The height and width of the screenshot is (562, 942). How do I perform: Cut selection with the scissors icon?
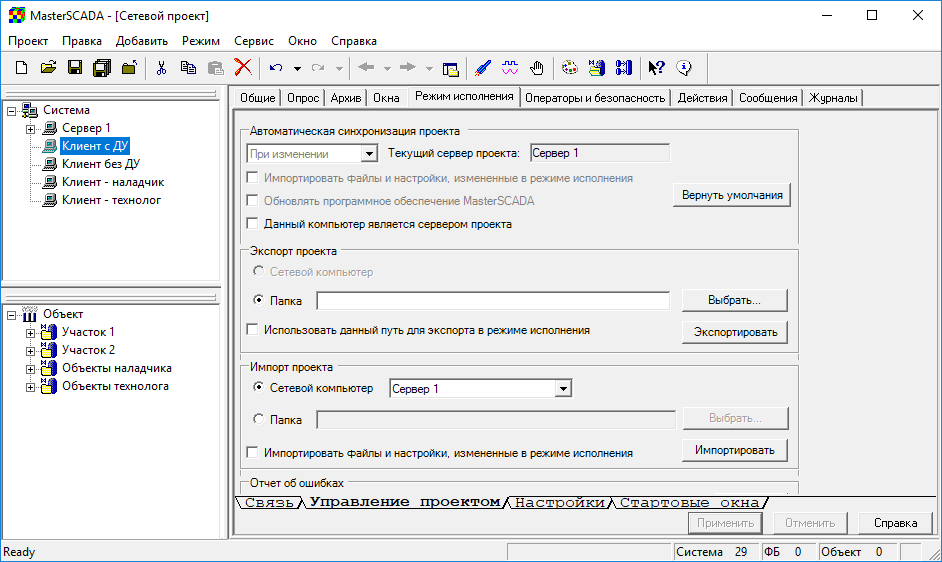pyautogui.click(x=161, y=67)
